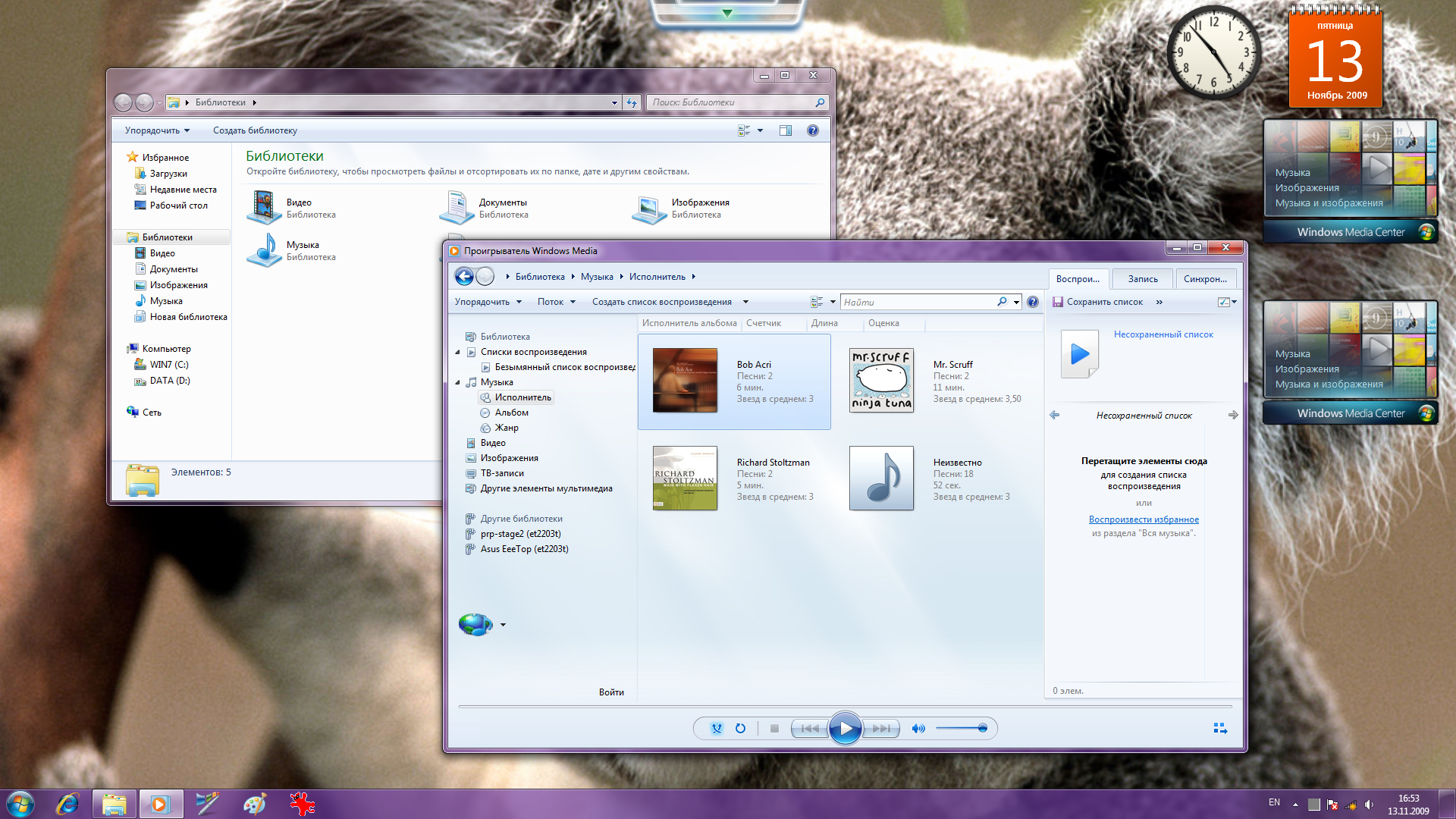Click media player Back navigation arrow

(464, 277)
